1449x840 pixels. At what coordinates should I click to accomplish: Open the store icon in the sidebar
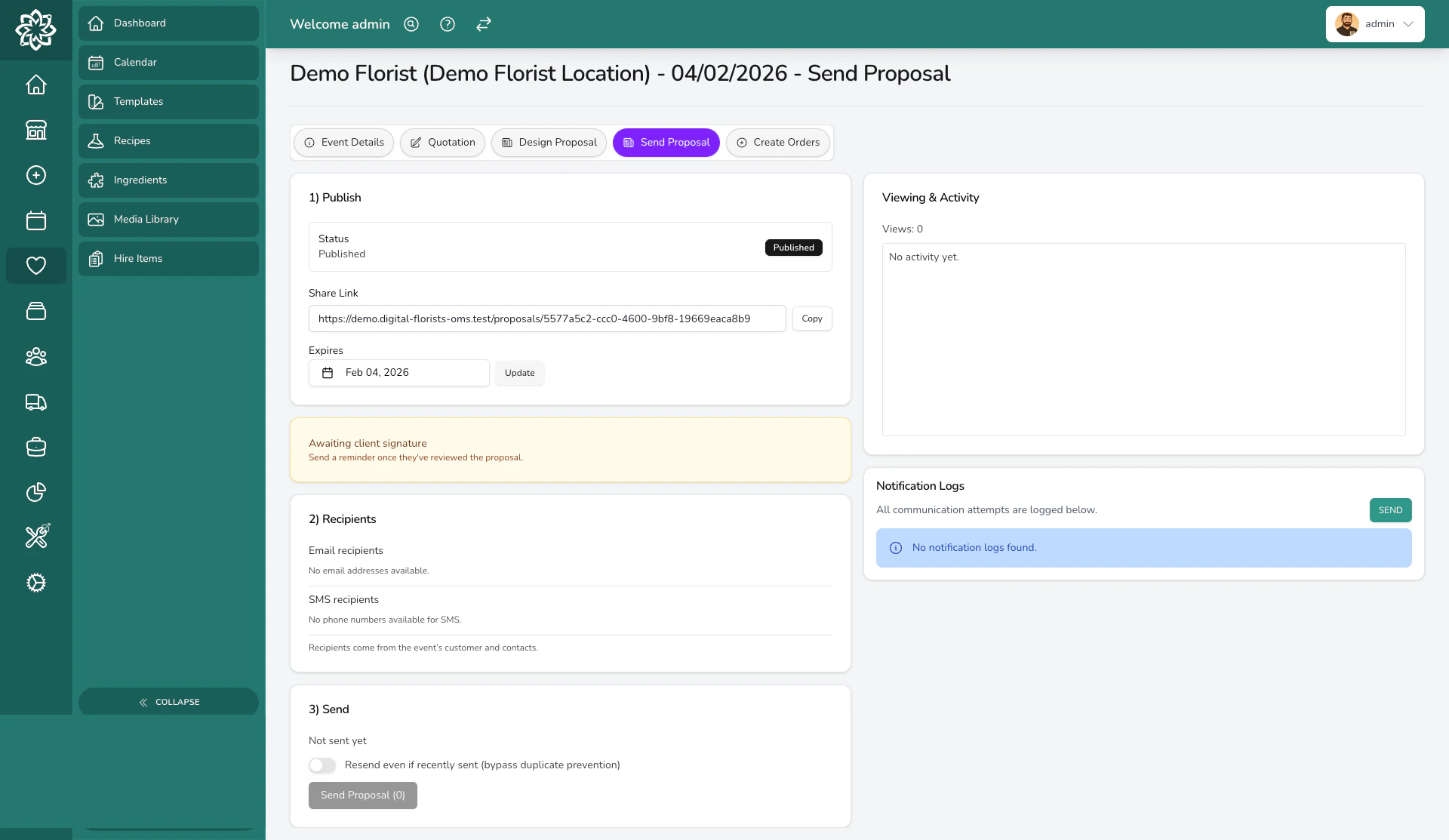(x=35, y=130)
